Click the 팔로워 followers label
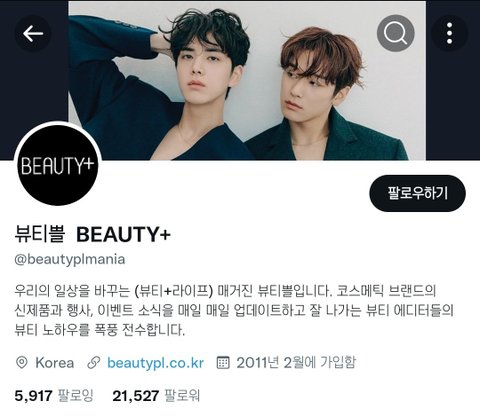 point(182,396)
